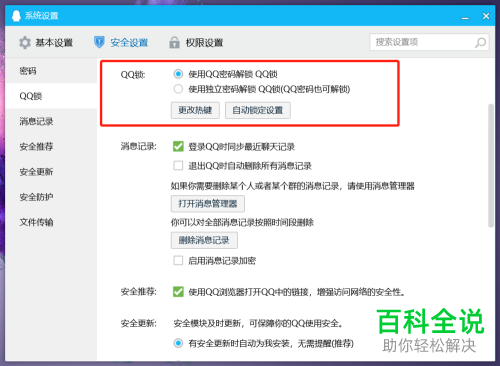Click the text 你可以对全部消息记录按照时间段删除
Viewport: 500px width, 366px height.
242,222
